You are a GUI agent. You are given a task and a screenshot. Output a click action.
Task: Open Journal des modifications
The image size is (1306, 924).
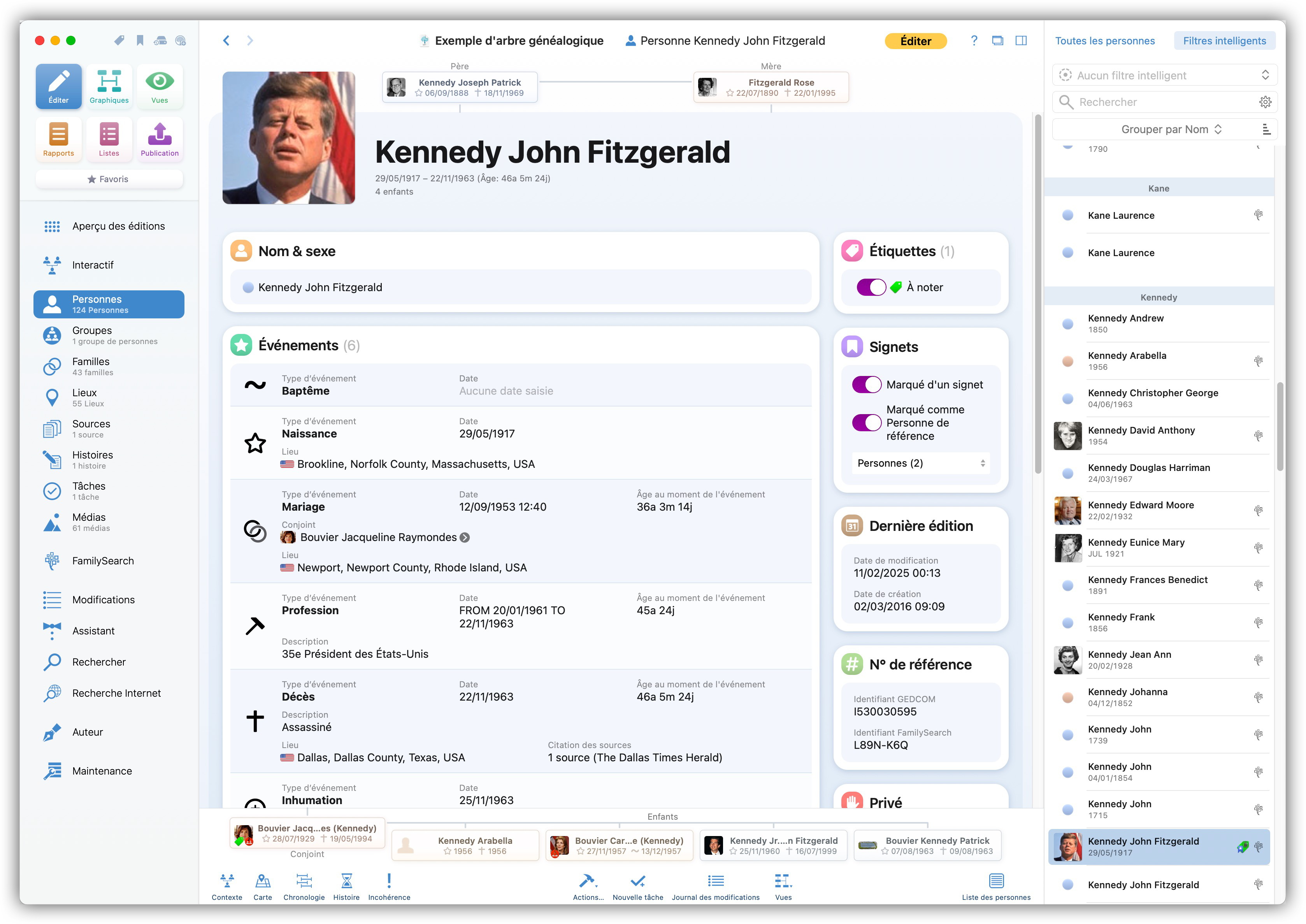716,887
